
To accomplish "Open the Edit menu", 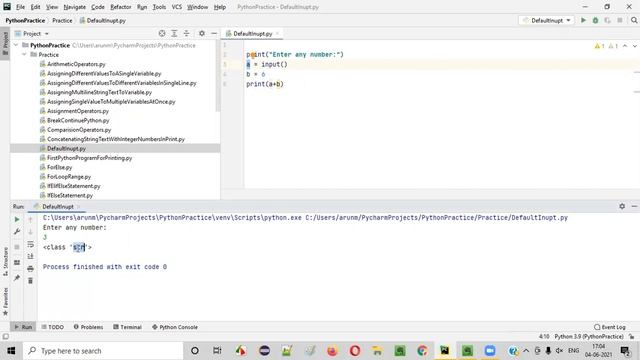I will [x=36, y=7].
